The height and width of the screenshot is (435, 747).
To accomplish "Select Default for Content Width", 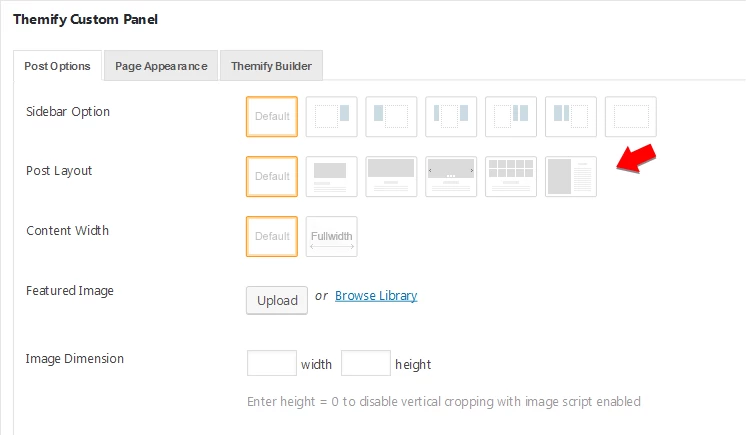I will [x=272, y=236].
